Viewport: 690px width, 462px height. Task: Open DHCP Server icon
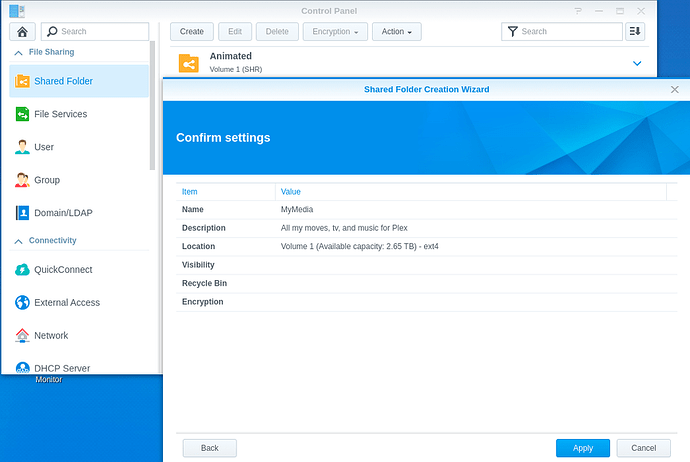22,367
